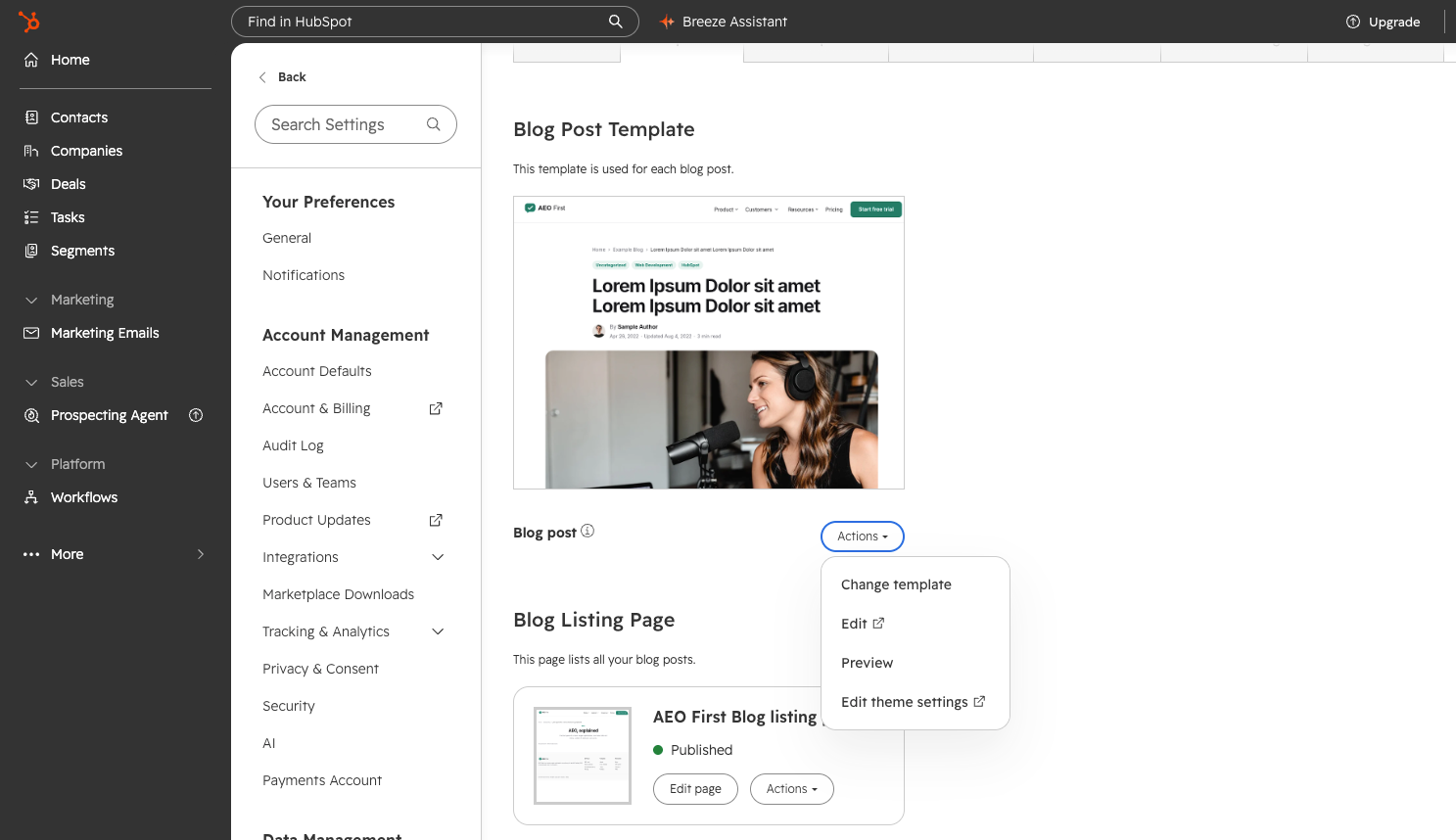Viewport: 1456px width, 840px height.
Task: Click the Deals handshake icon
Action: coord(31,184)
